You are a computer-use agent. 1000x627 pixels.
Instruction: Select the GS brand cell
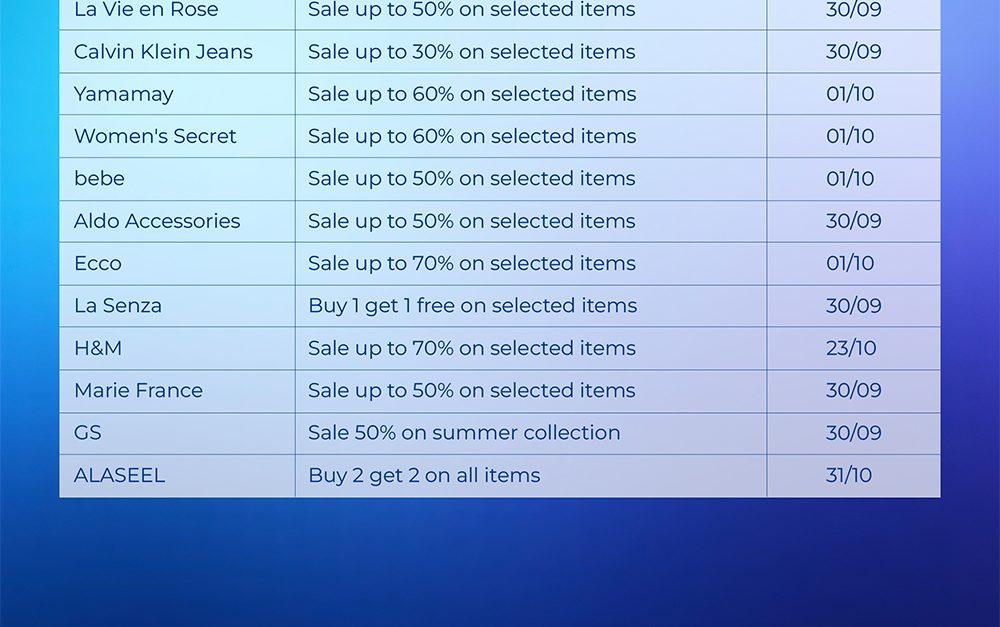88,433
